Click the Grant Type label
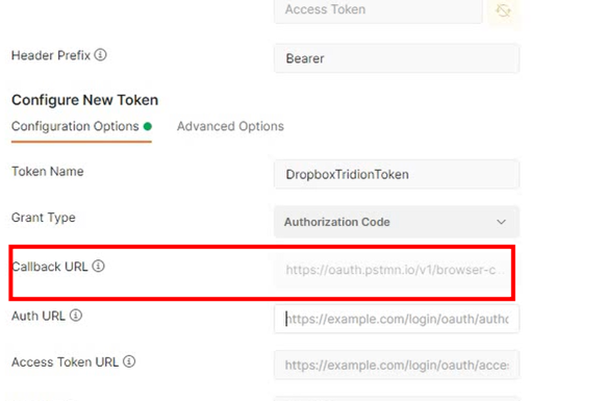Screen dimensions: 606x401 (x=43, y=217)
